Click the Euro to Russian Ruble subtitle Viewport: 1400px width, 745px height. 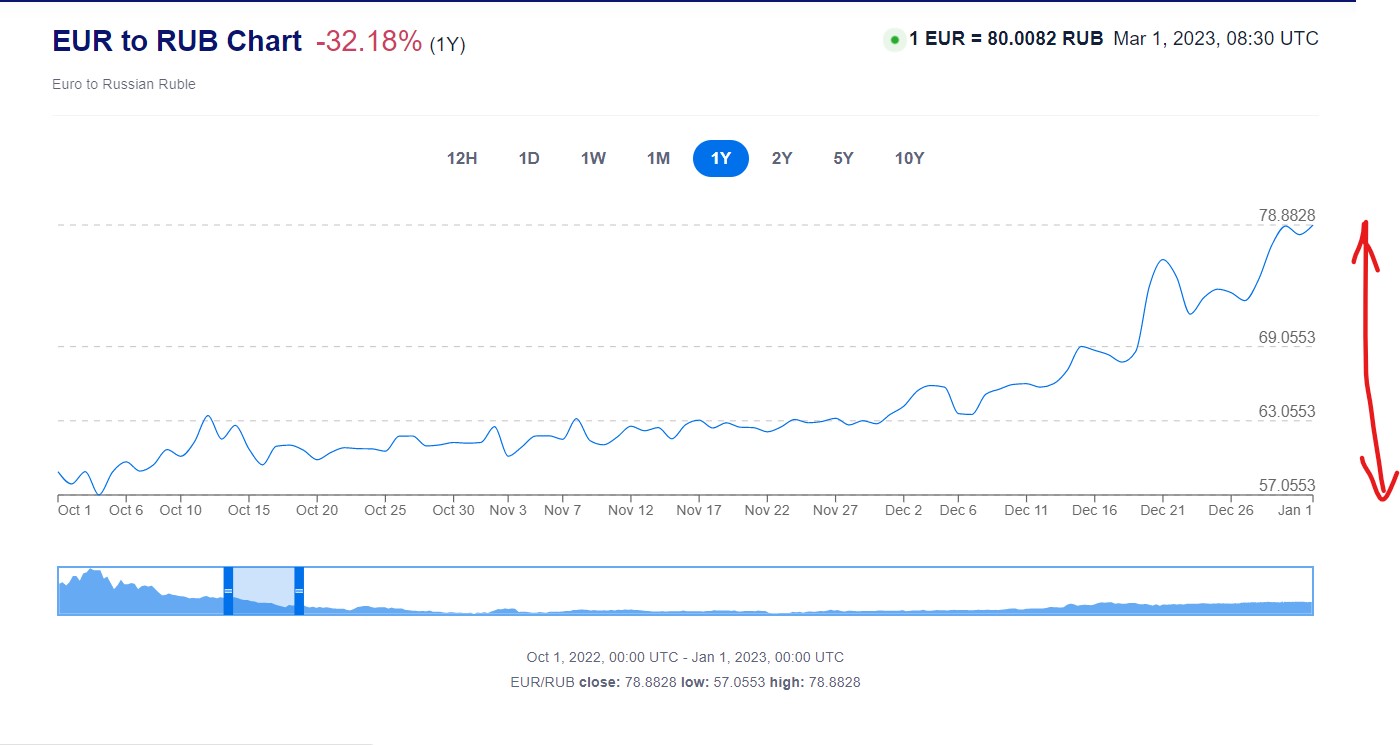(124, 84)
